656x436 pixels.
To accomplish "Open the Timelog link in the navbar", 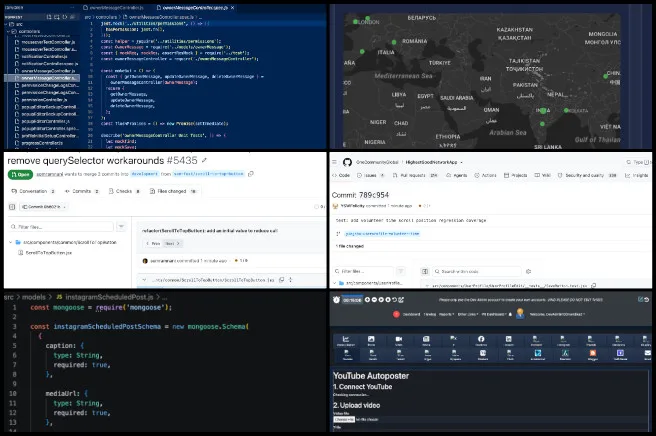I will (x=430, y=314).
